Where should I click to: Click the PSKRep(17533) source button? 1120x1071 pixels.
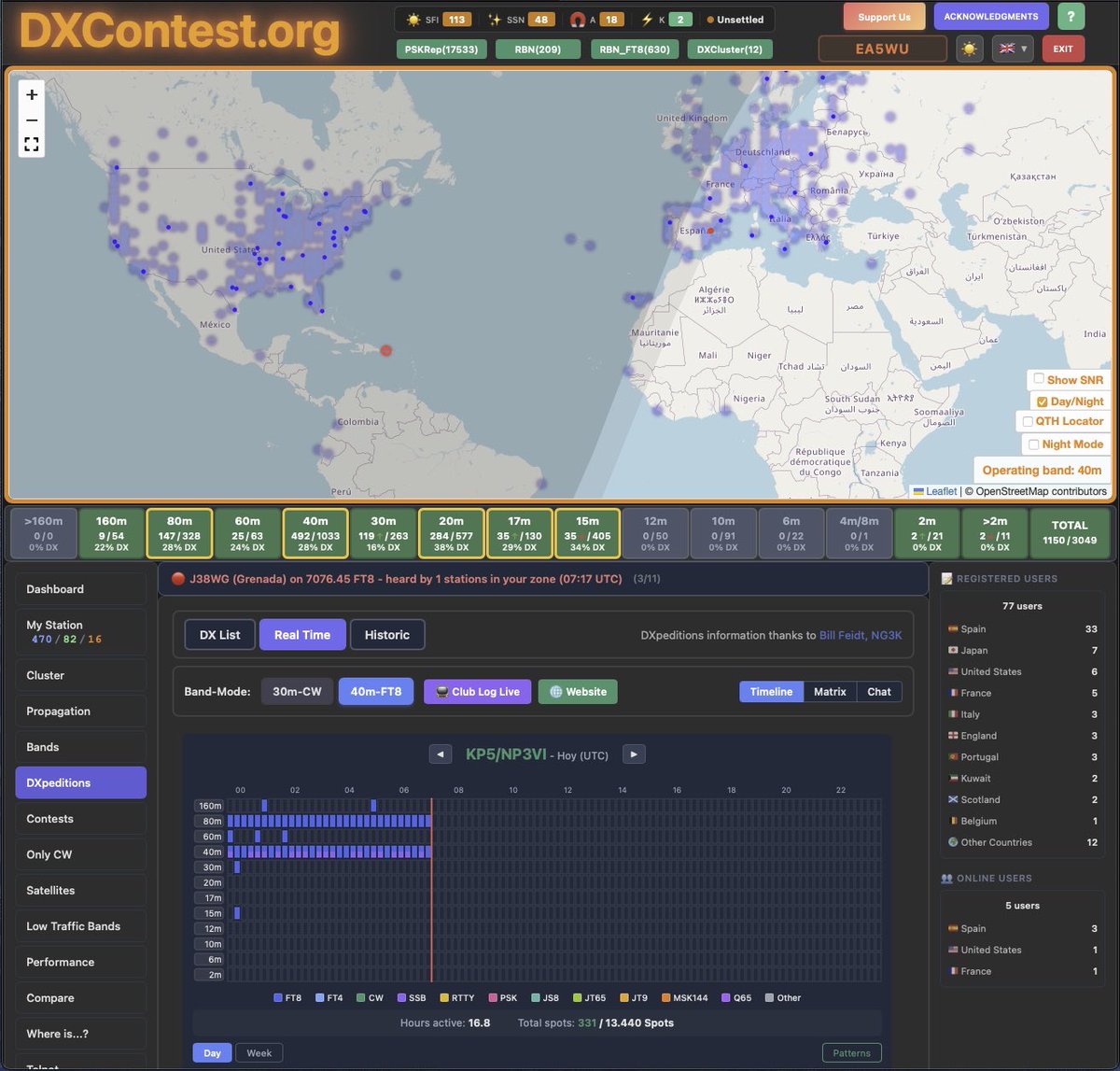(441, 49)
